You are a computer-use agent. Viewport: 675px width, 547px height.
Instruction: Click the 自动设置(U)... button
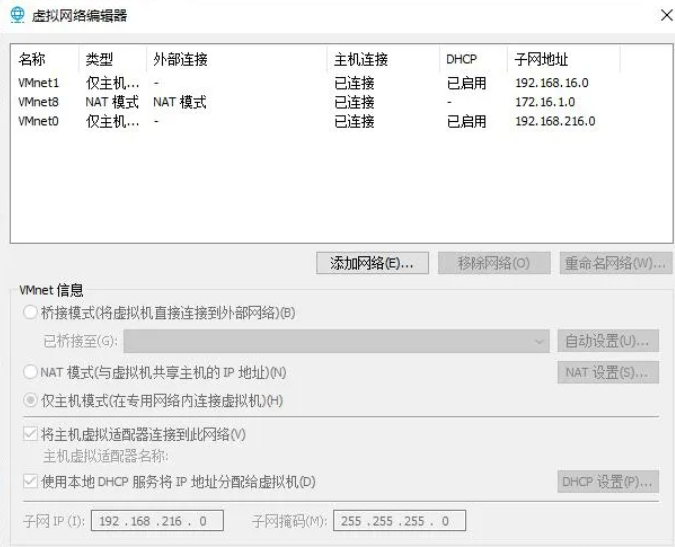click(608, 341)
